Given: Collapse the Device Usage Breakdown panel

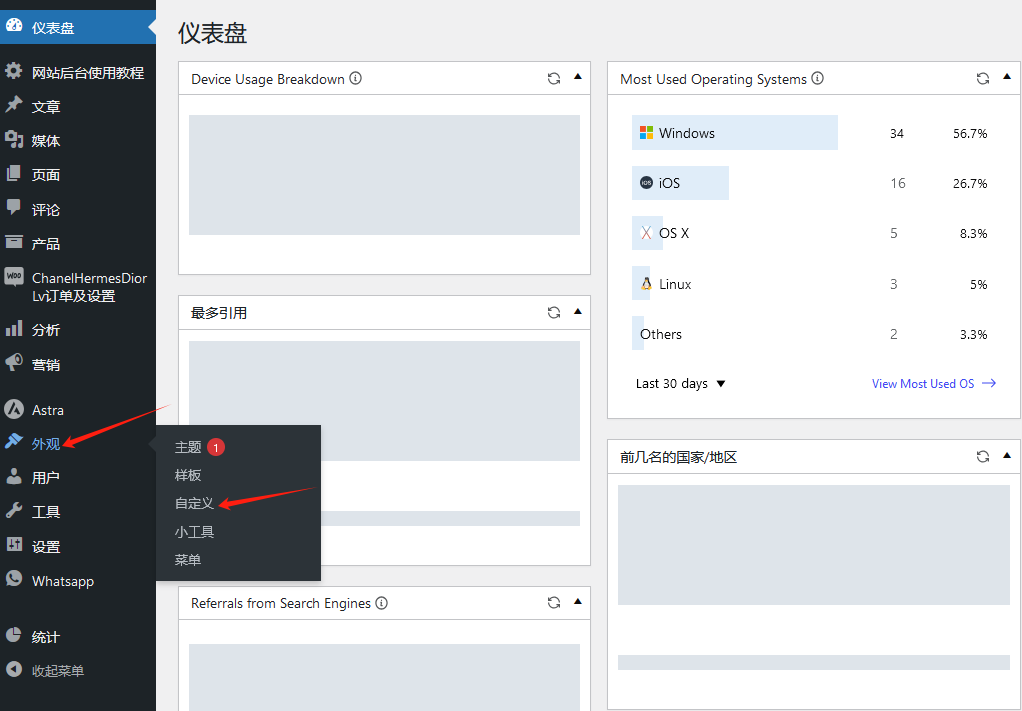Looking at the screenshot, I should (578, 78).
